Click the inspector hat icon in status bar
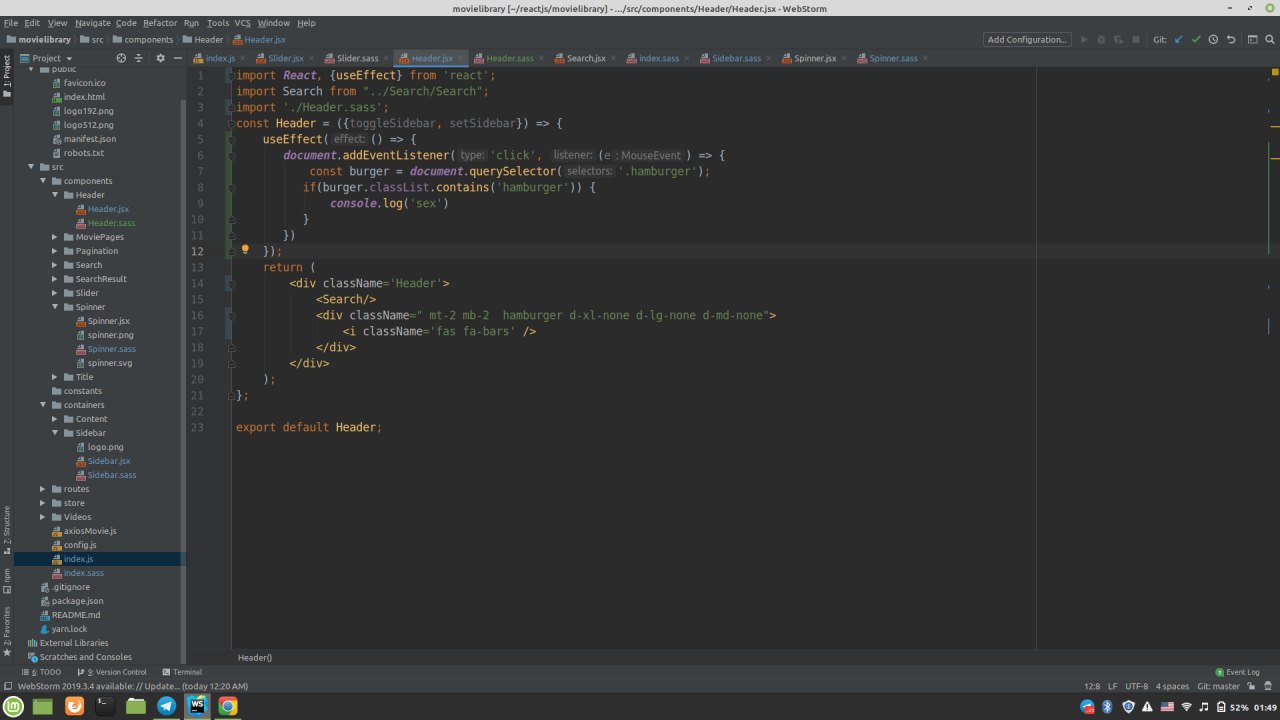 click(x=1269, y=686)
